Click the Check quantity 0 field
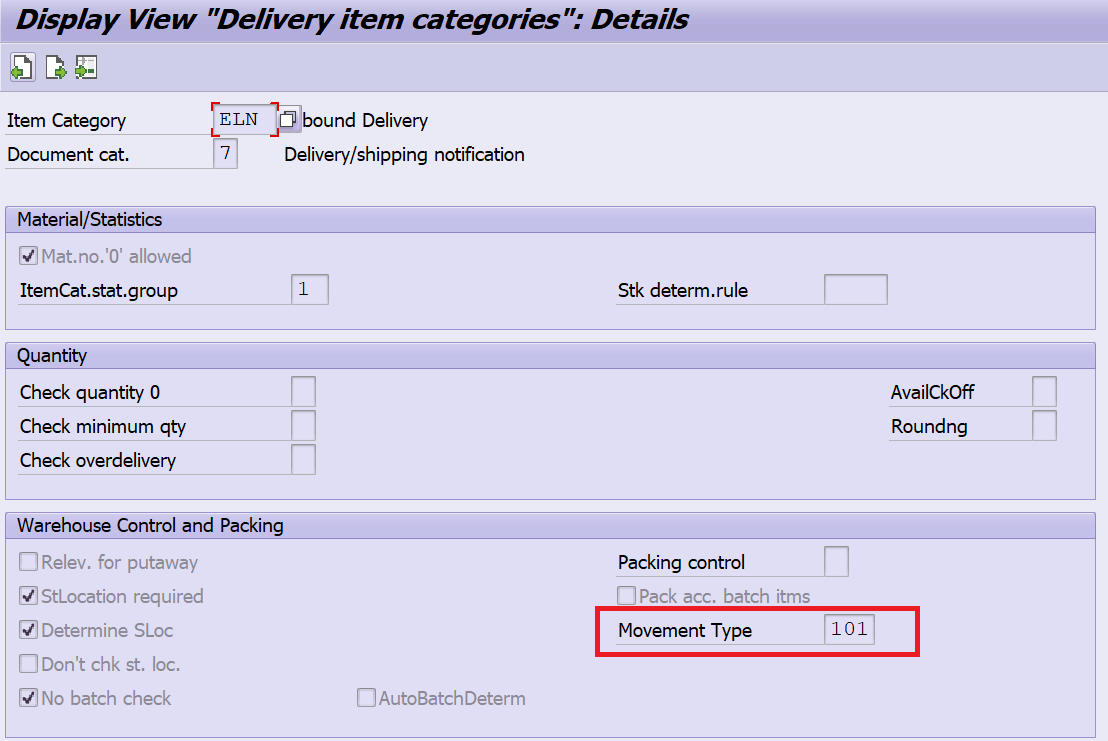This screenshot has height=741, width=1108. pos(303,392)
